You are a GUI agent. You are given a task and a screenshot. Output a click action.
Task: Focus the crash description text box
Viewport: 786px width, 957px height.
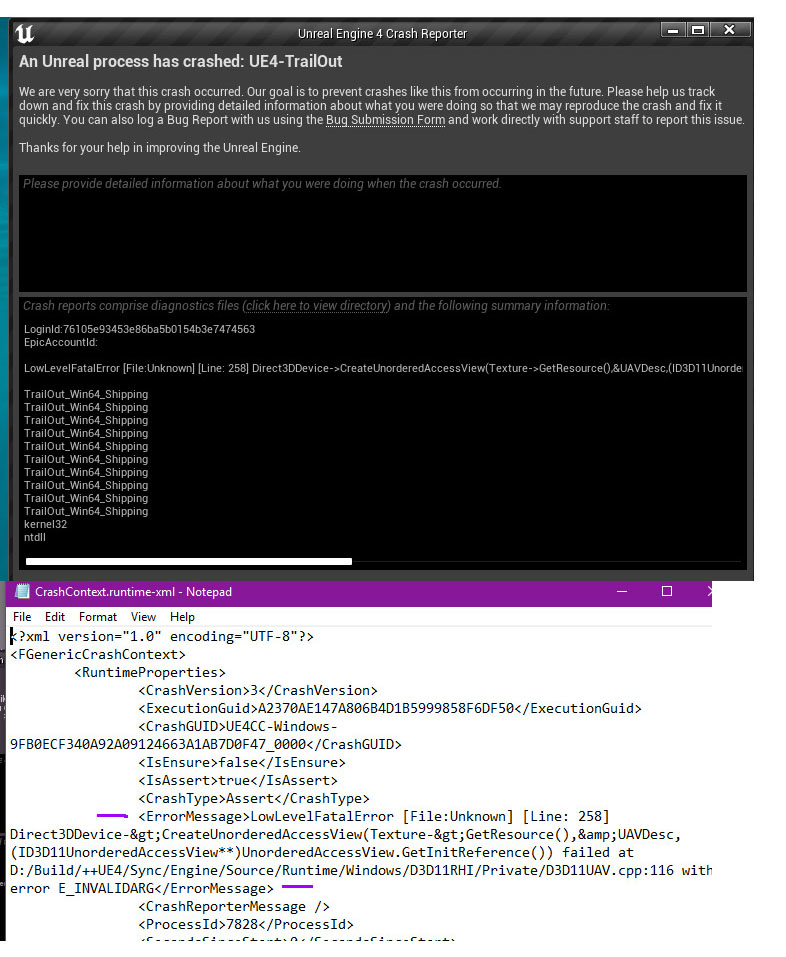383,234
